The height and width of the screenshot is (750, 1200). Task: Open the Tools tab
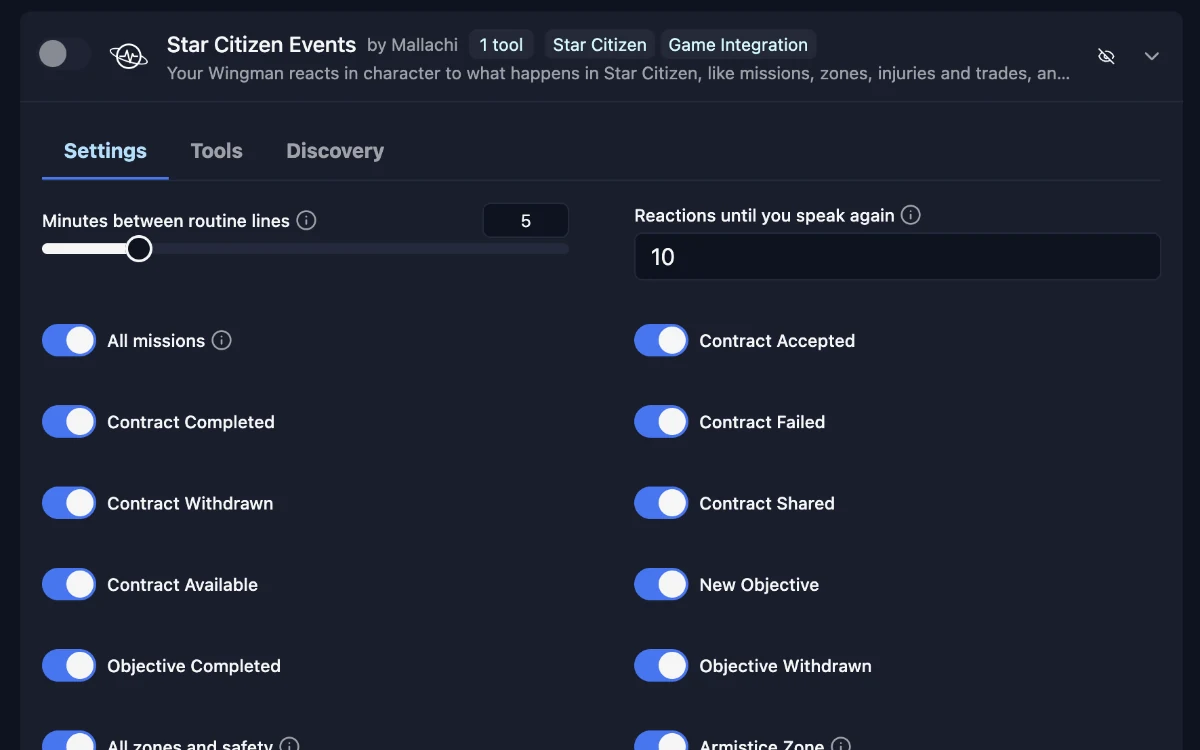tap(217, 151)
